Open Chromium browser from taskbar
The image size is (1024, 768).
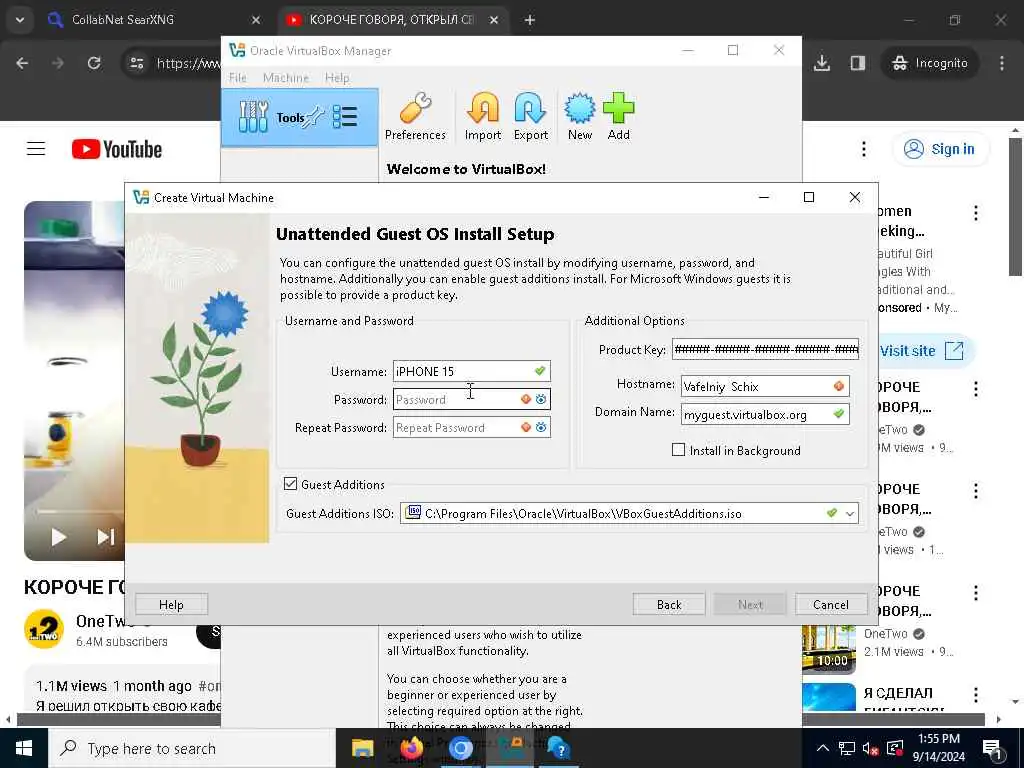point(460,748)
